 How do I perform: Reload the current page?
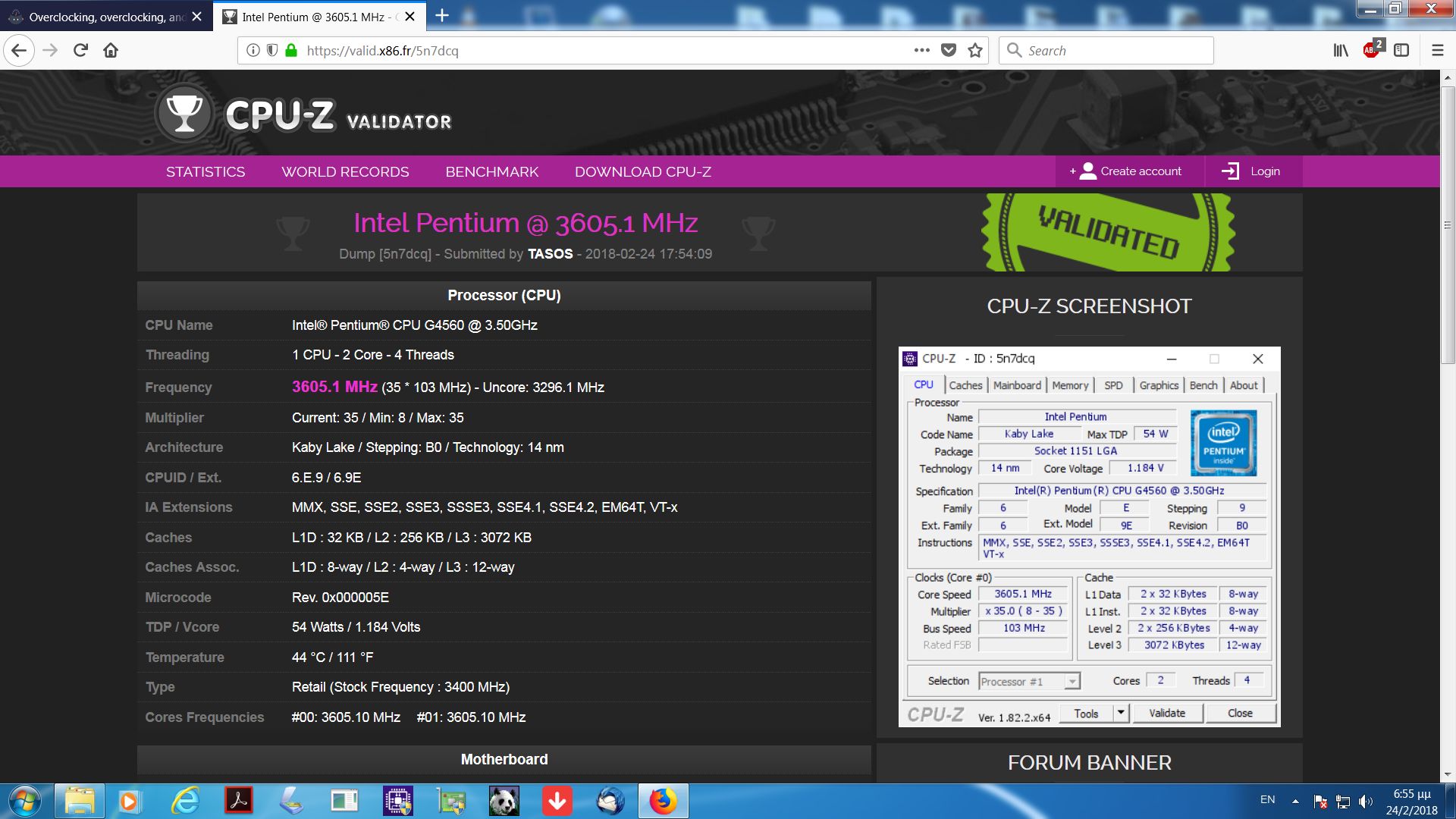[x=80, y=51]
